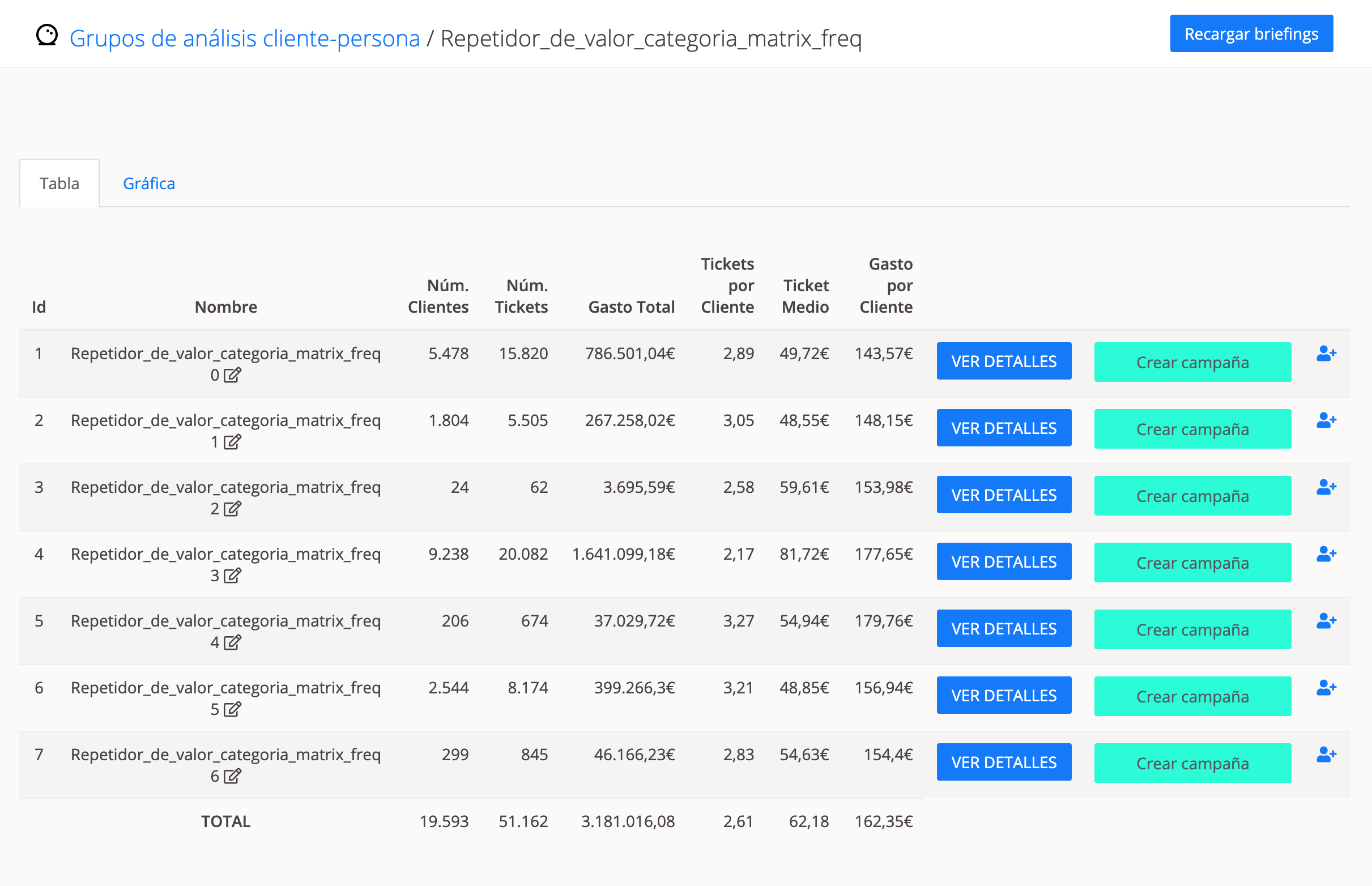Click the Gasto Total column header
This screenshot has width=1372, height=886.
[x=631, y=307]
